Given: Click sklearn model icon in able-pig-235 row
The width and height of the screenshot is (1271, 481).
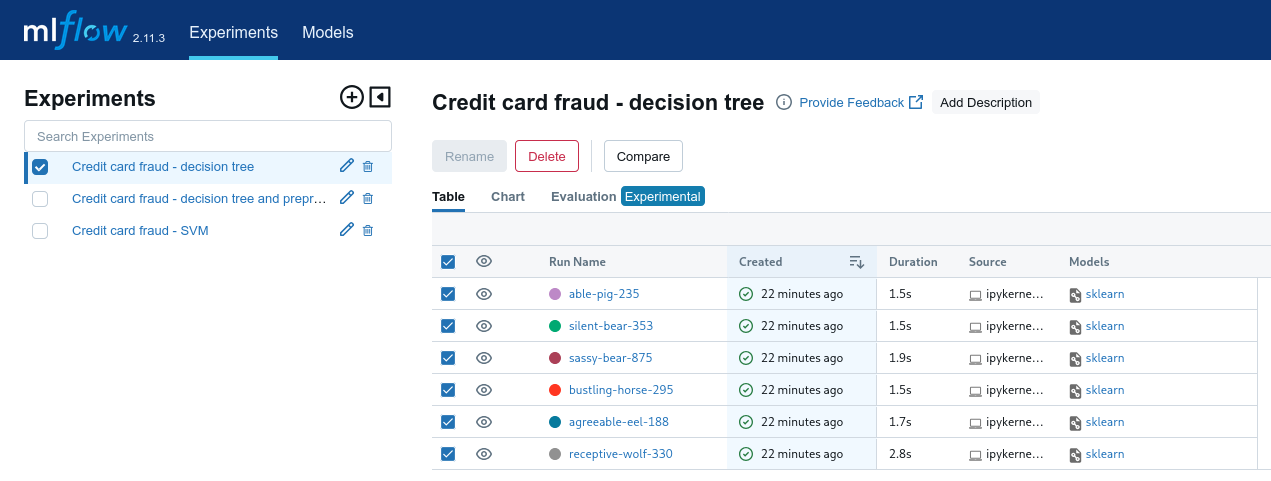Looking at the screenshot, I should pos(1075,294).
